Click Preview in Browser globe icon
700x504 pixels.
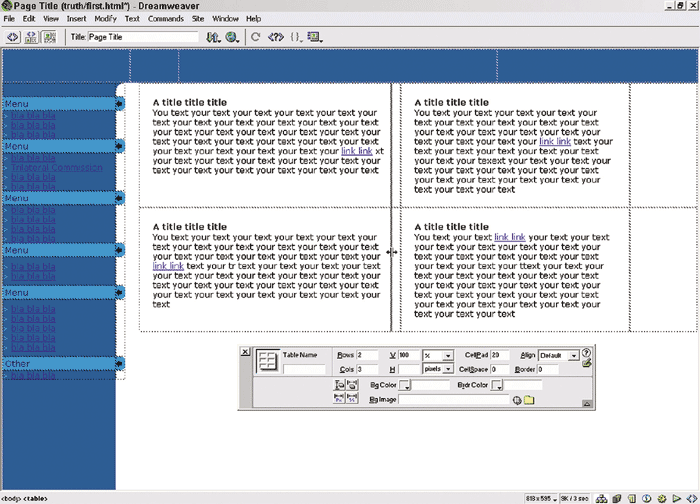click(x=232, y=37)
